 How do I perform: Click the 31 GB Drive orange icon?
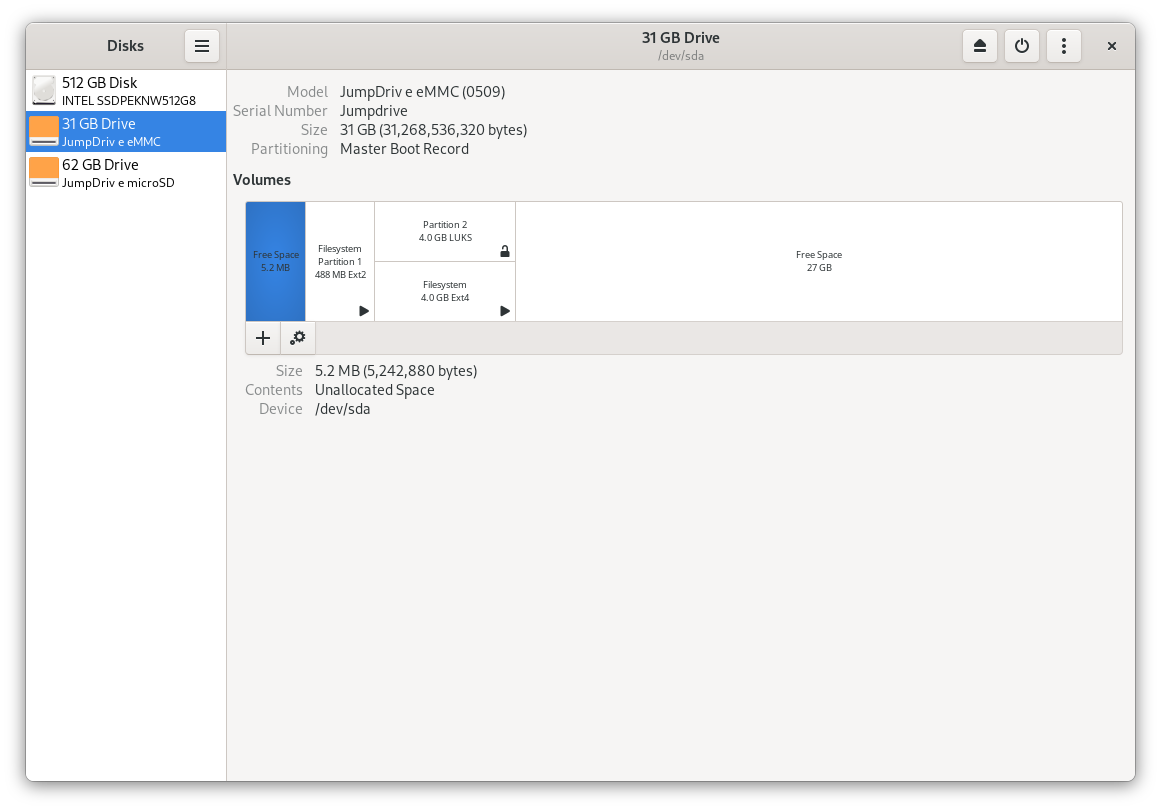44,131
